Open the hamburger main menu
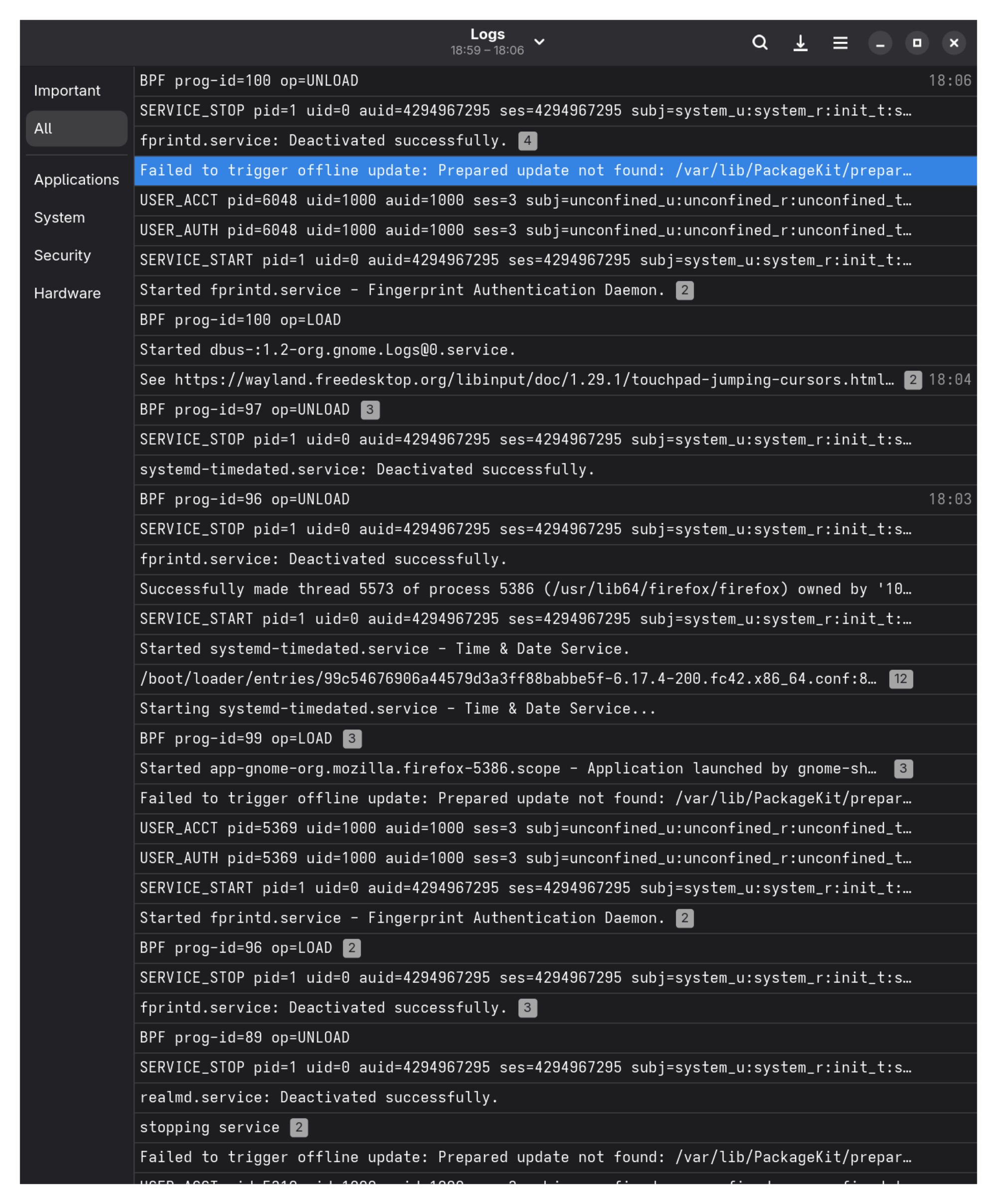This screenshot has width=997, height=1204. point(840,43)
